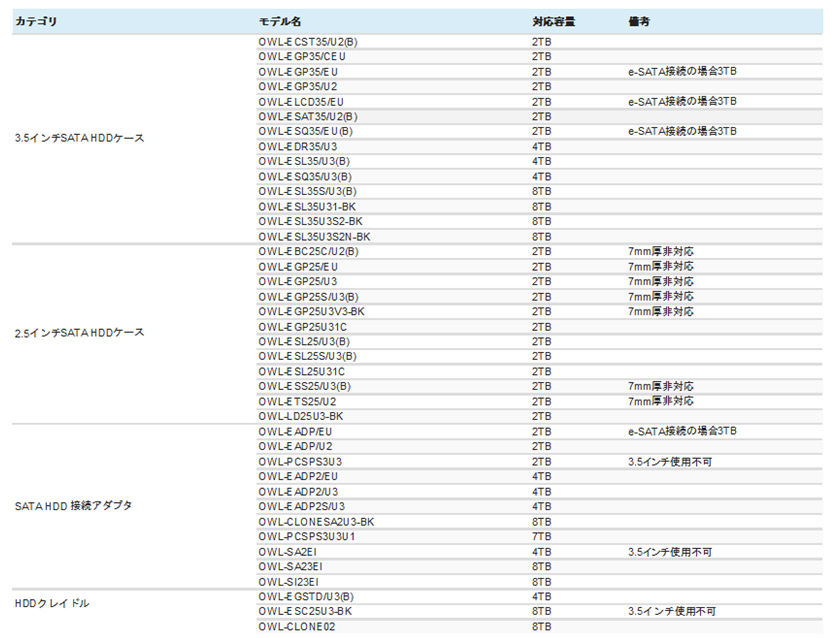The height and width of the screenshot is (638, 840).
Task: Click the 対応容量 column header
Action: [x=553, y=21]
